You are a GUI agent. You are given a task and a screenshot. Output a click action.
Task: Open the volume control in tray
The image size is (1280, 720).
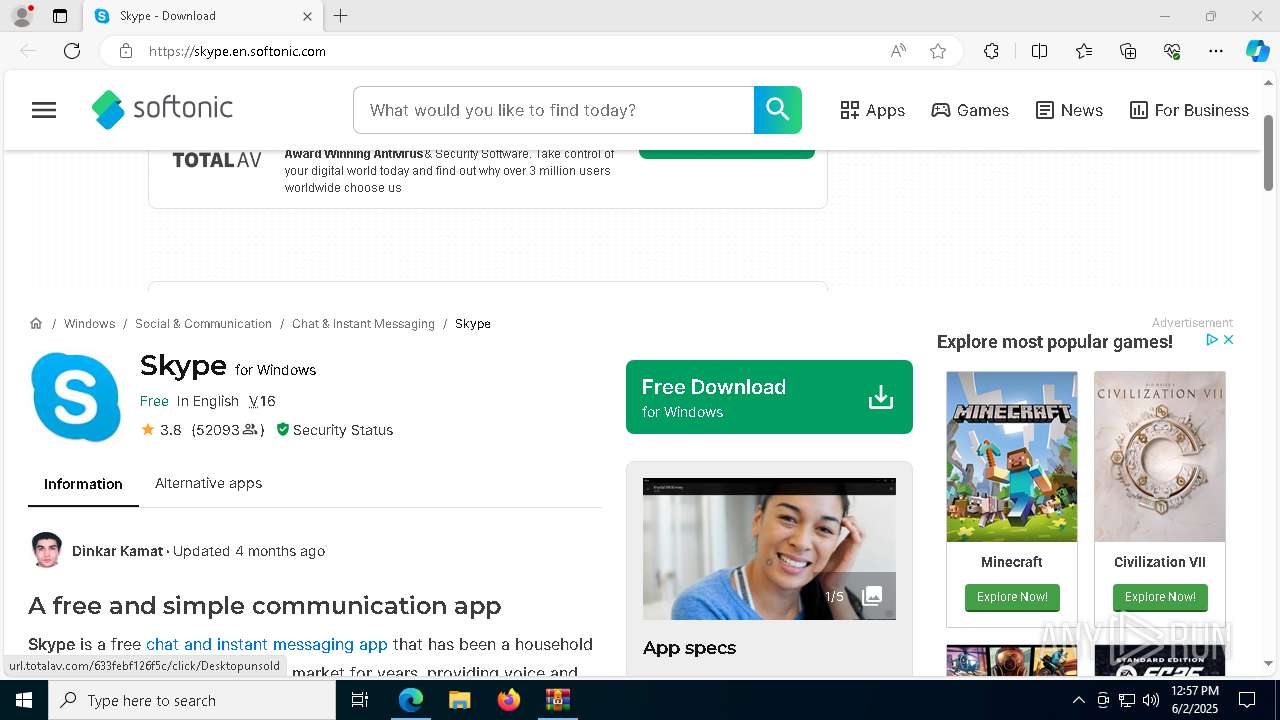tap(1150, 700)
